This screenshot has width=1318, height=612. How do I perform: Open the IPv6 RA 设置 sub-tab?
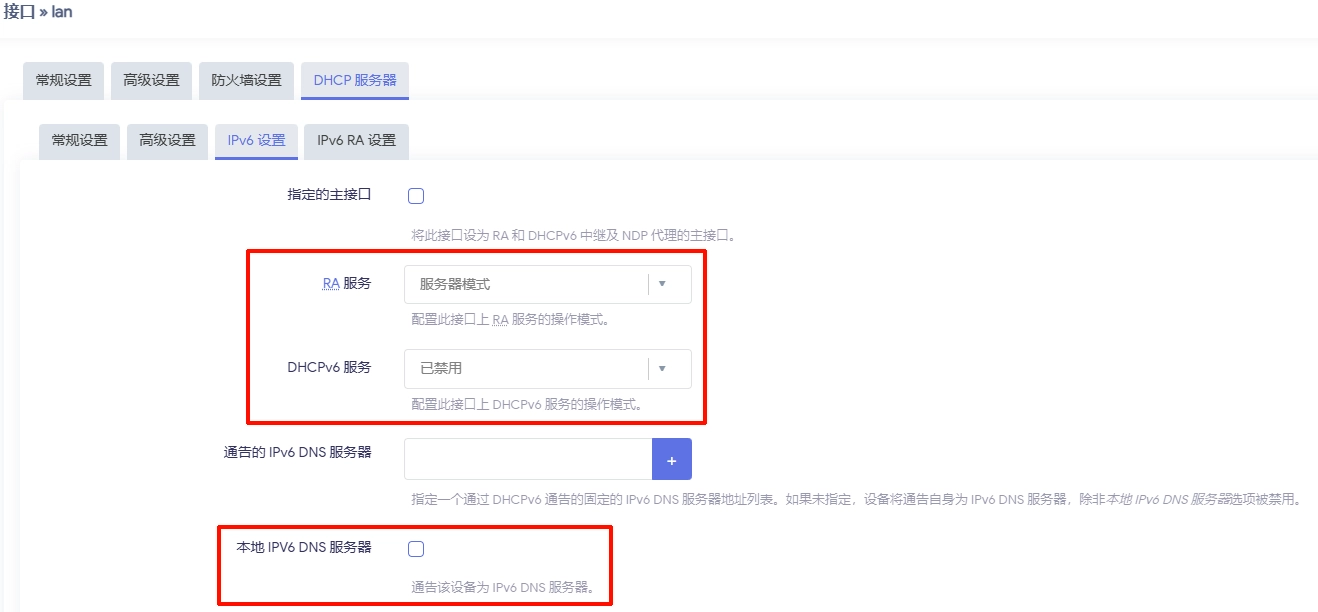(356, 141)
